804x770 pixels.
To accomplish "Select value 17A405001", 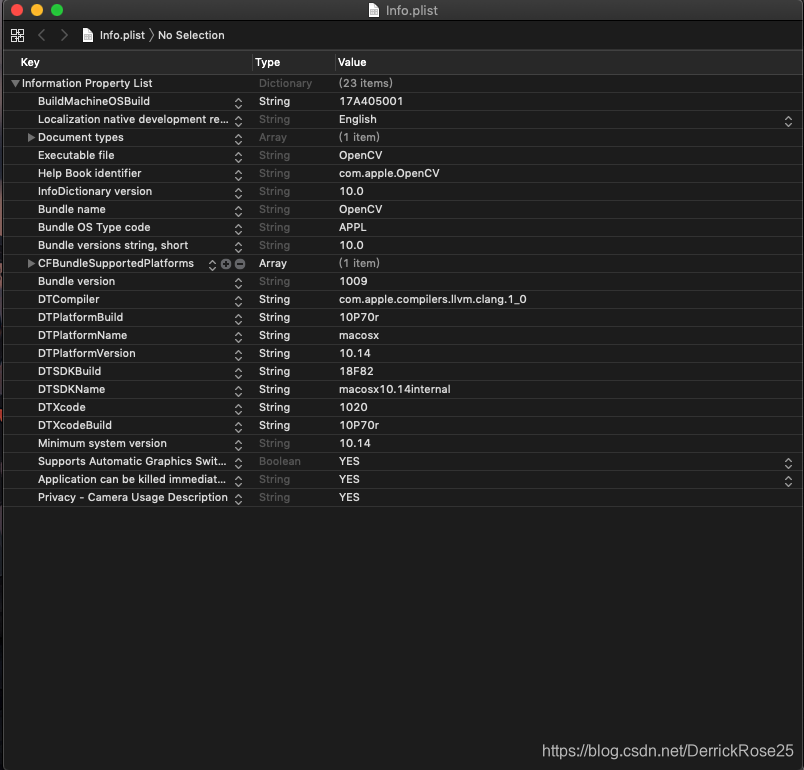I will pyautogui.click(x=371, y=101).
